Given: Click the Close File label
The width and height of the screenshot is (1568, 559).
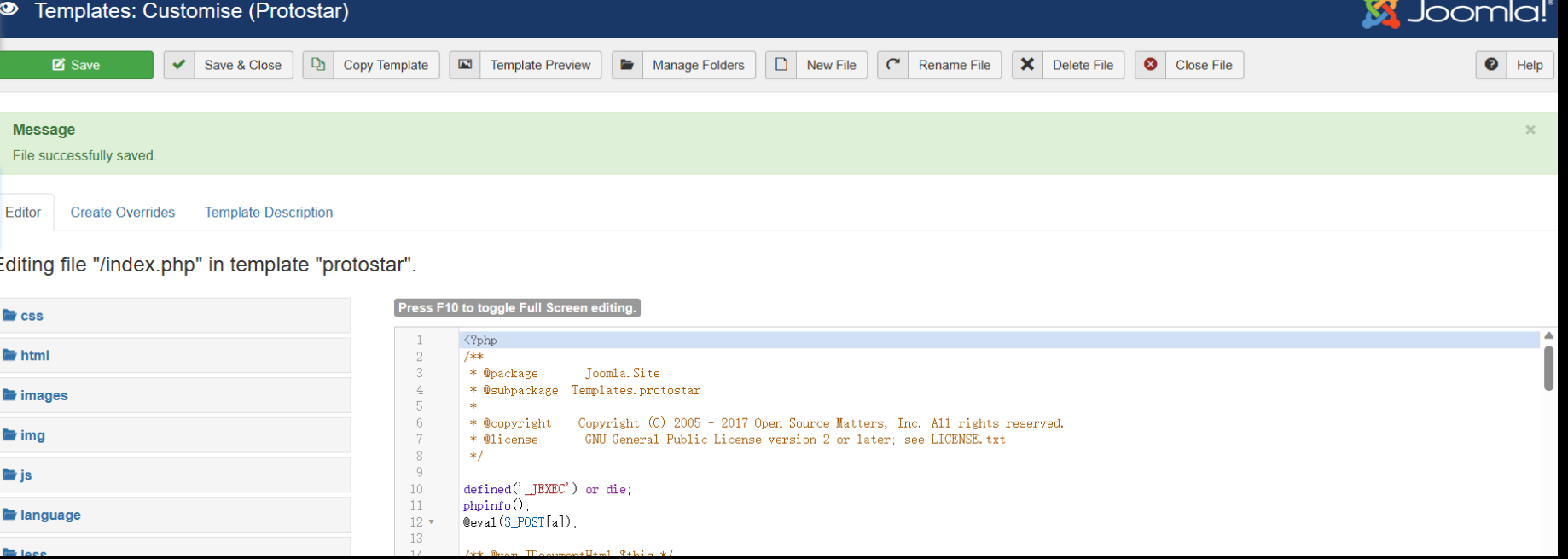Looking at the screenshot, I should point(1204,65).
